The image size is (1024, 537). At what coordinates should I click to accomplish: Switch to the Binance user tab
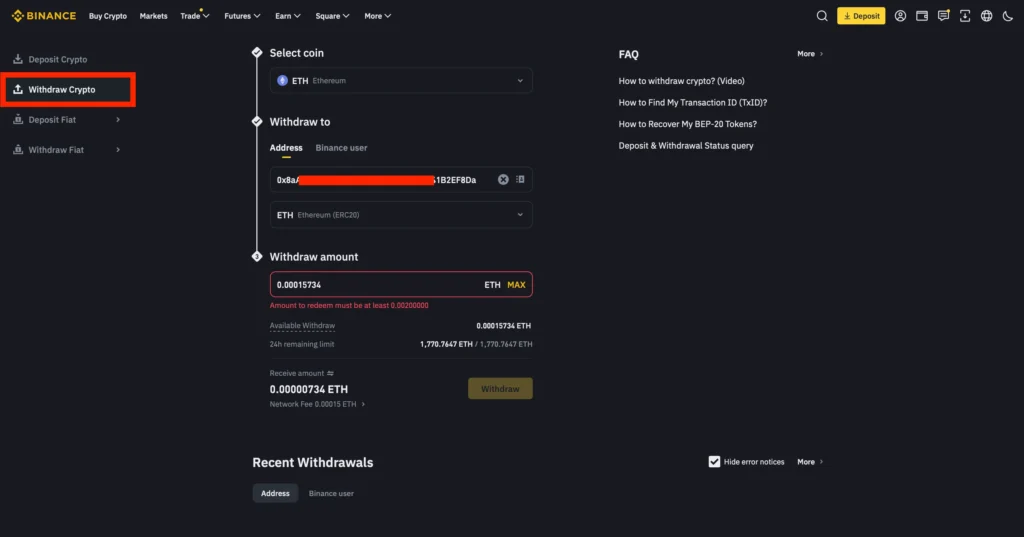pyautogui.click(x=341, y=148)
